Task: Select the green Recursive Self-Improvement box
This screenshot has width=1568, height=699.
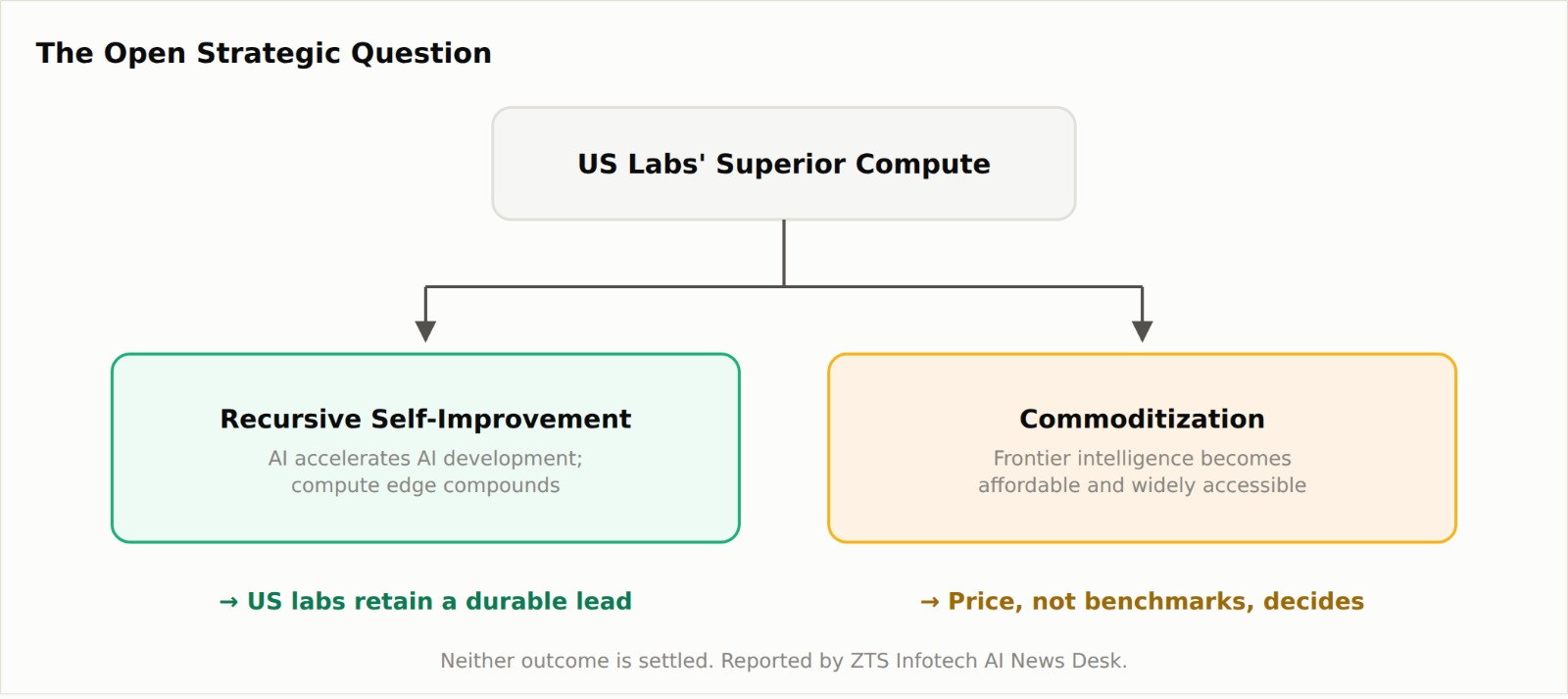Action: [x=425, y=448]
